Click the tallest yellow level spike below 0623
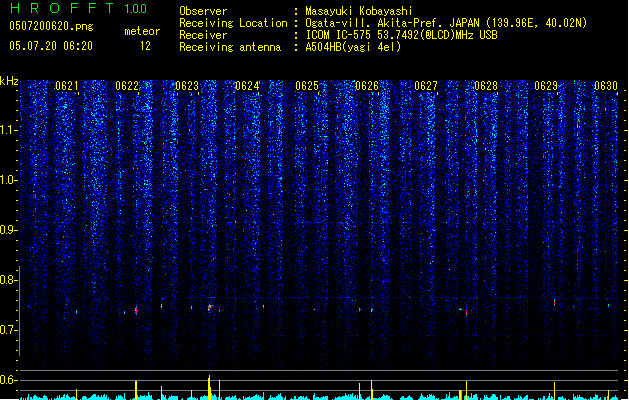Image resolution: width=629 pixels, height=400 pixels. coord(209,387)
